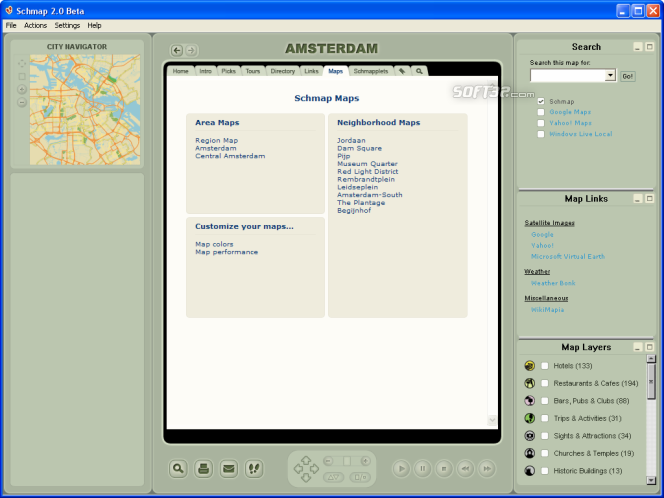Open the Map colors link
Viewport: 664px width, 498px height.
click(214, 244)
